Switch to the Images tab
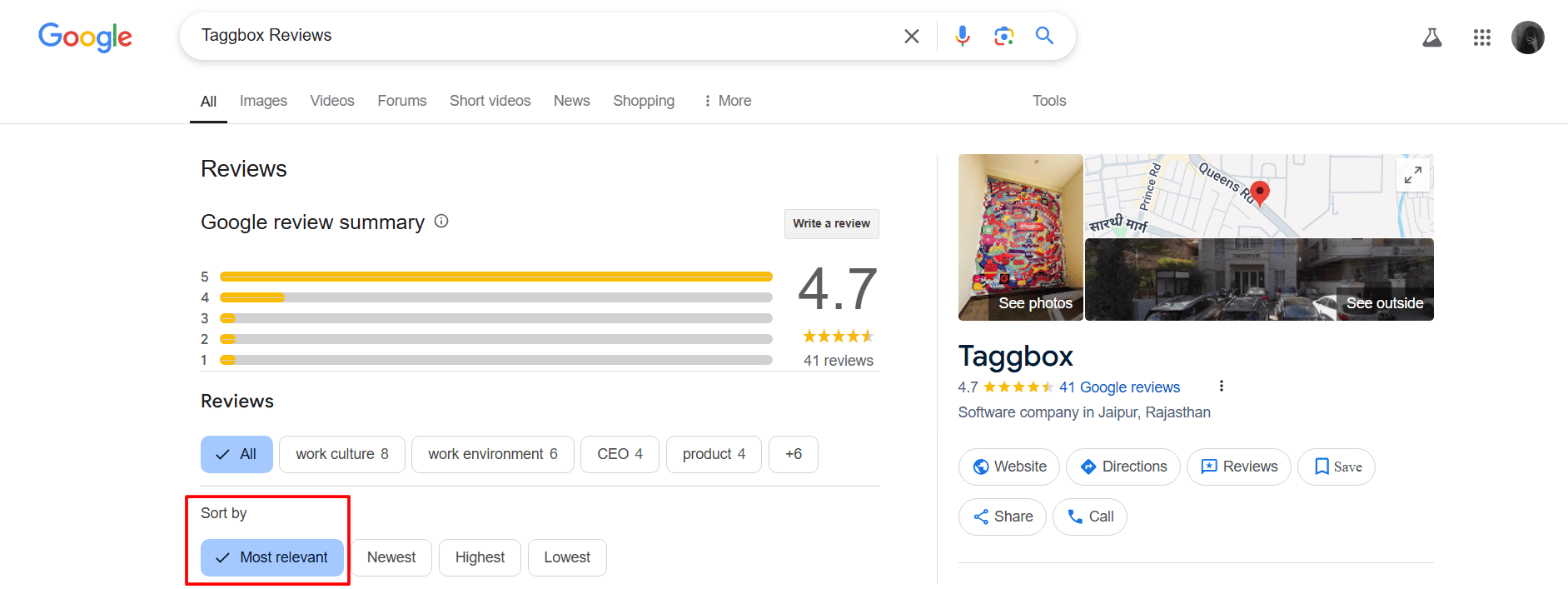The image size is (1568, 589). click(x=263, y=101)
